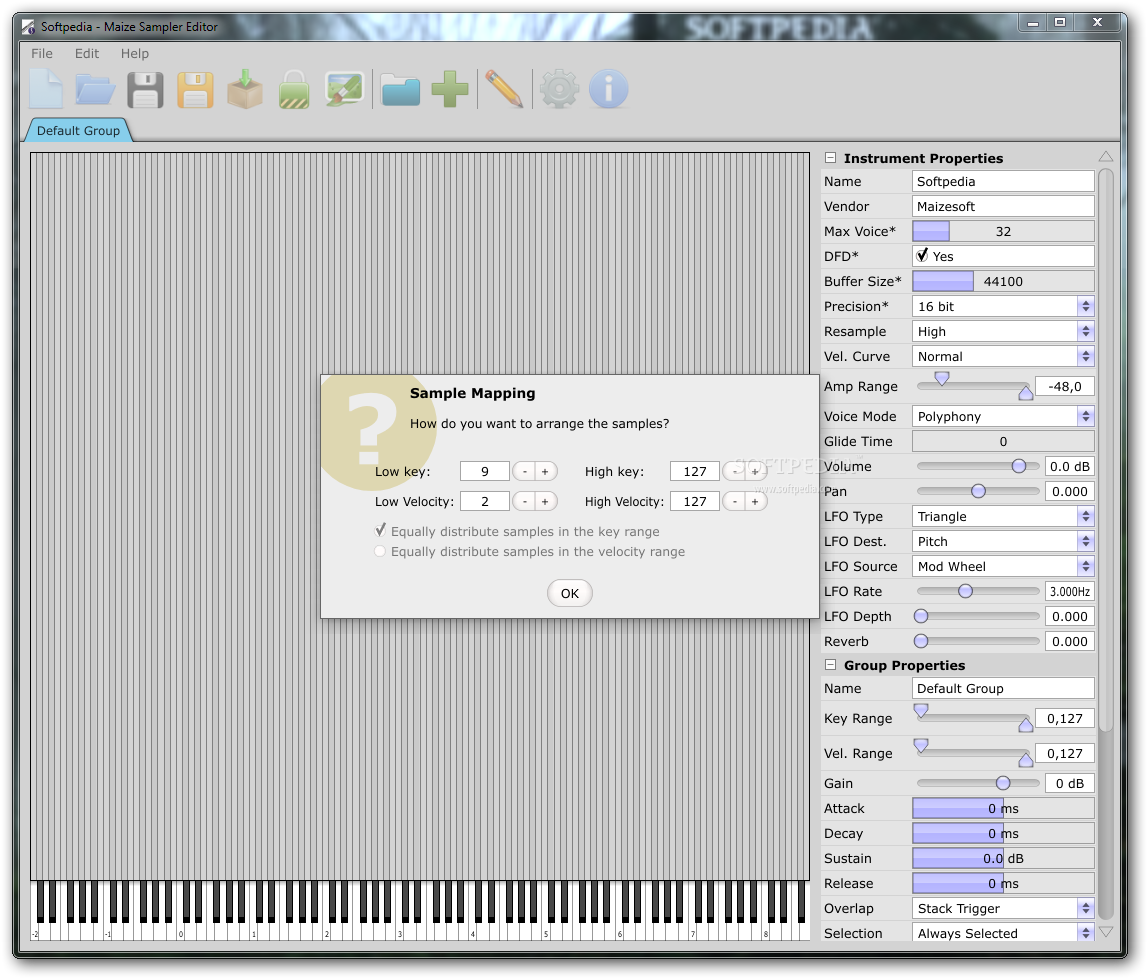
Task: Open the Resample High dropdown
Action: pyautogui.click(x=1003, y=331)
